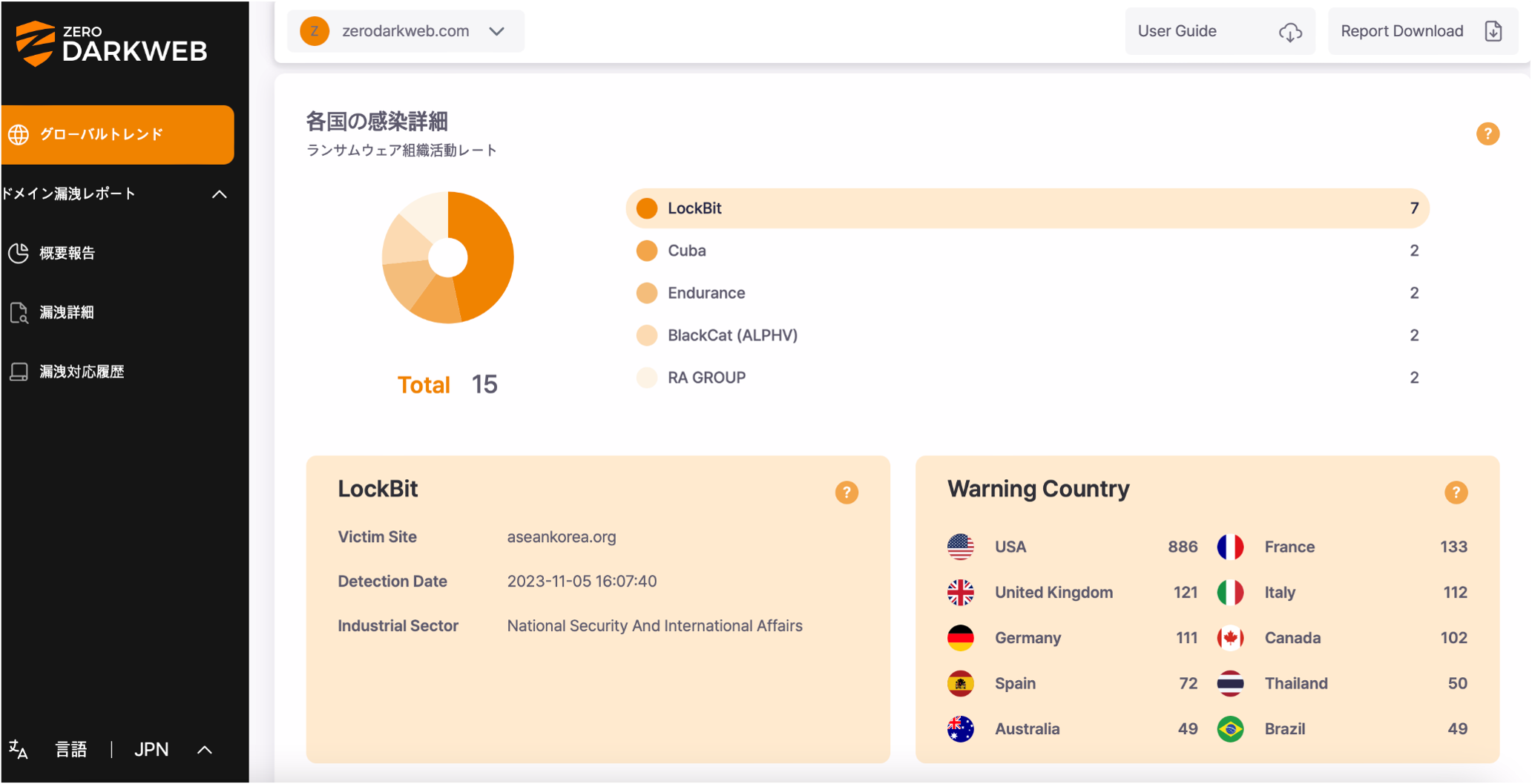Click the Report Download button
The height and width of the screenshot is (784, 1532).
point(1422,31)
